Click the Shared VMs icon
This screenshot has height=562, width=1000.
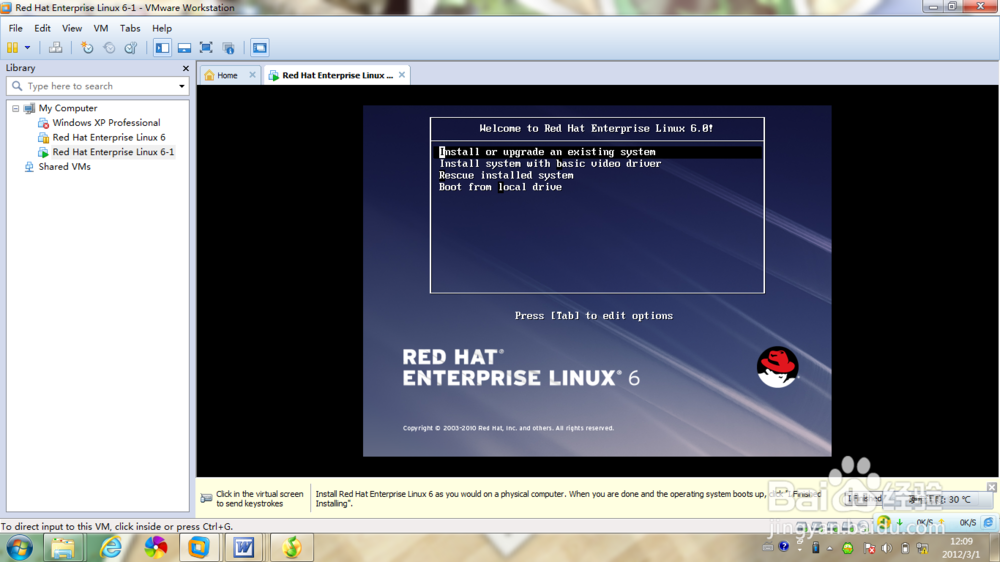pos(29,167)
